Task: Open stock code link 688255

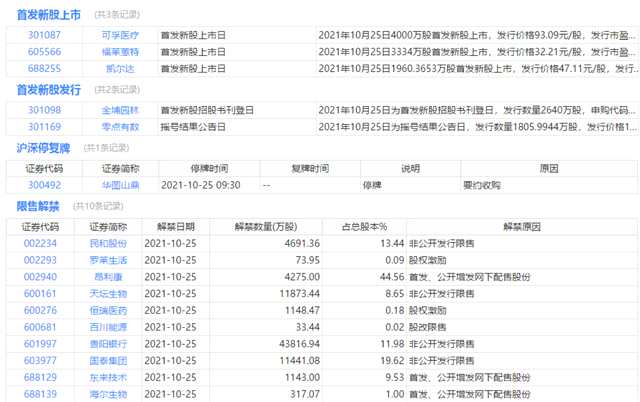Action: [44, 69]
